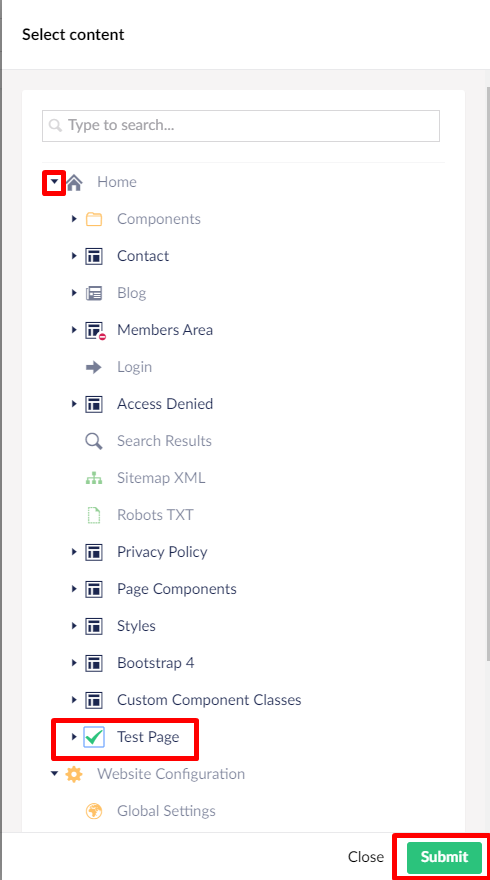Select the Custom Component Classes item
This screenshot has width=490, height=880.
coord(209,700)
